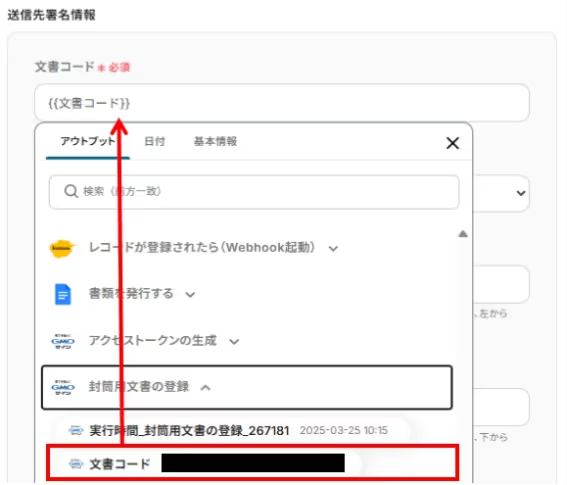Switch to アウトプット tab
The image size is (567, 485).
88,141
